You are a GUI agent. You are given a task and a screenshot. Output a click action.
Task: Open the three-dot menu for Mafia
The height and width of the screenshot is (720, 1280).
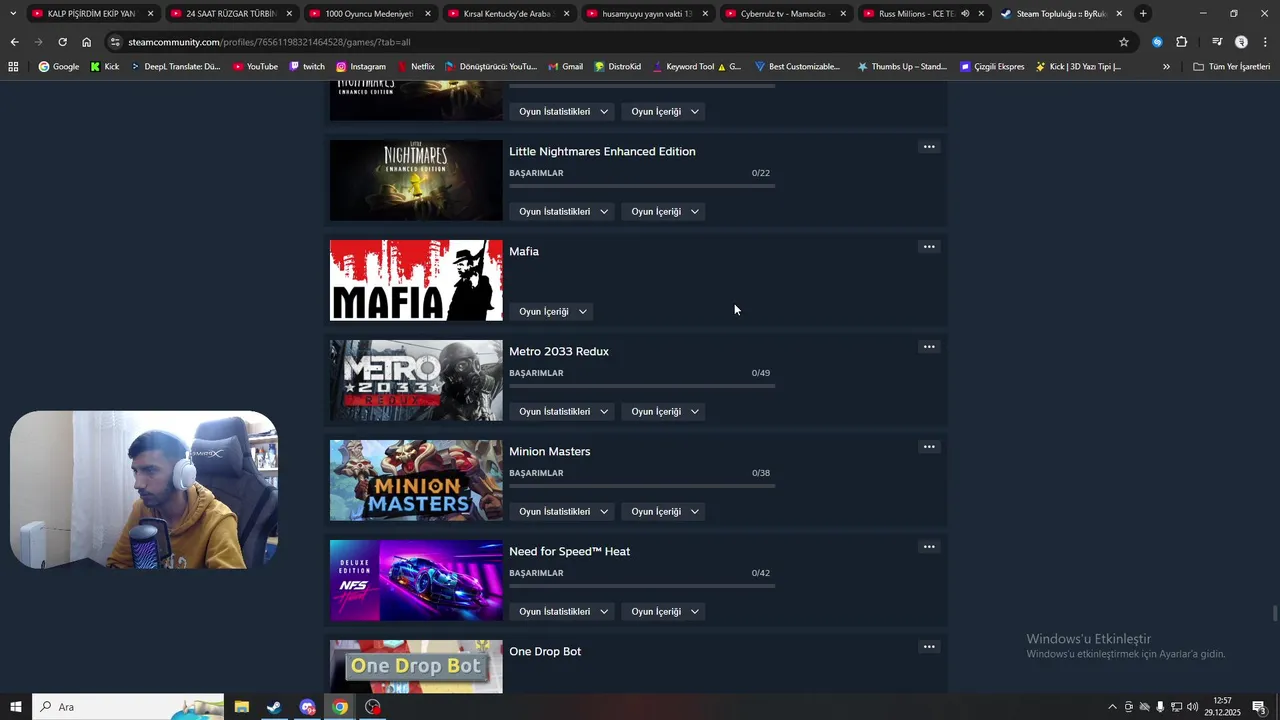pyautogui.click(x=929, y=247)
